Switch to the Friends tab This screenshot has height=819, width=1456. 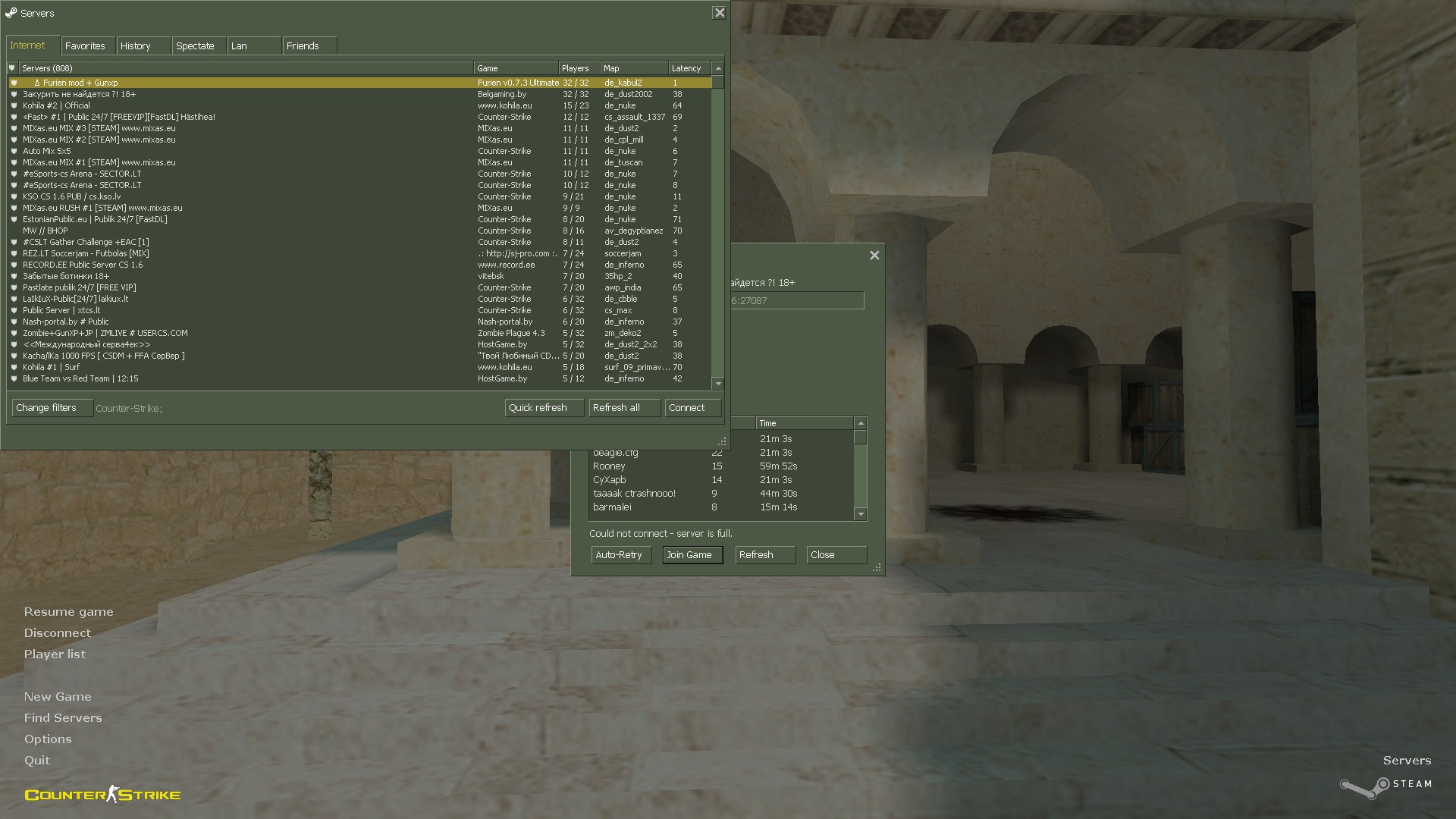(x=310, y=46)
